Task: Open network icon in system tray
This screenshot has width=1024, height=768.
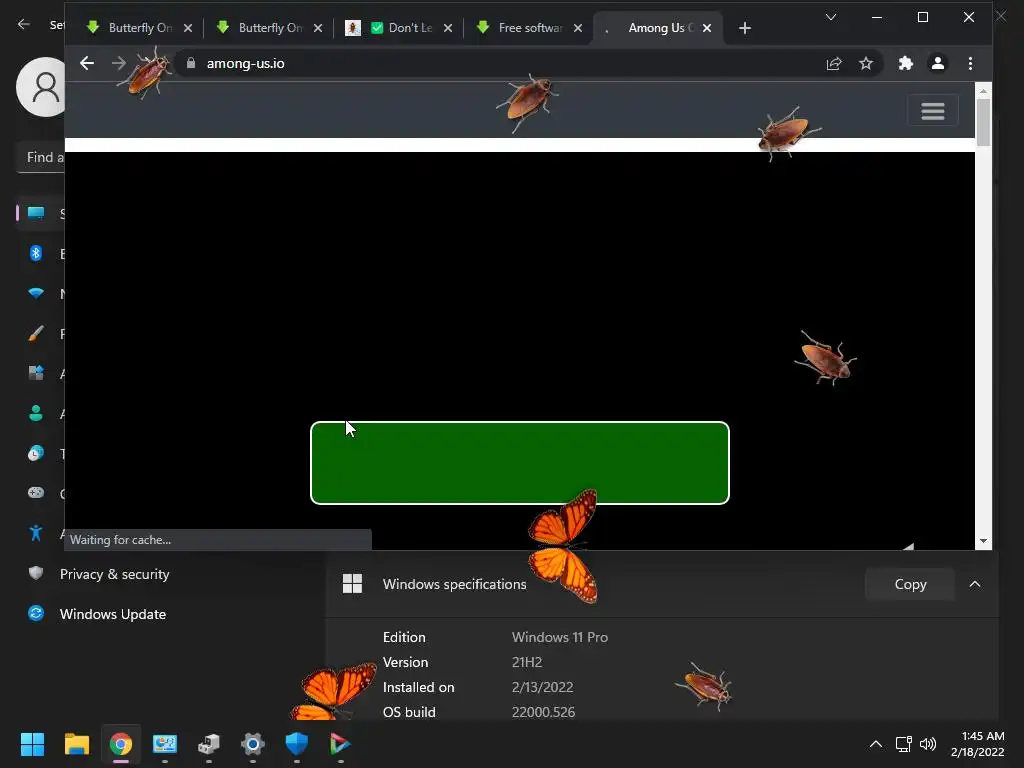Action: tap(903, 744)
